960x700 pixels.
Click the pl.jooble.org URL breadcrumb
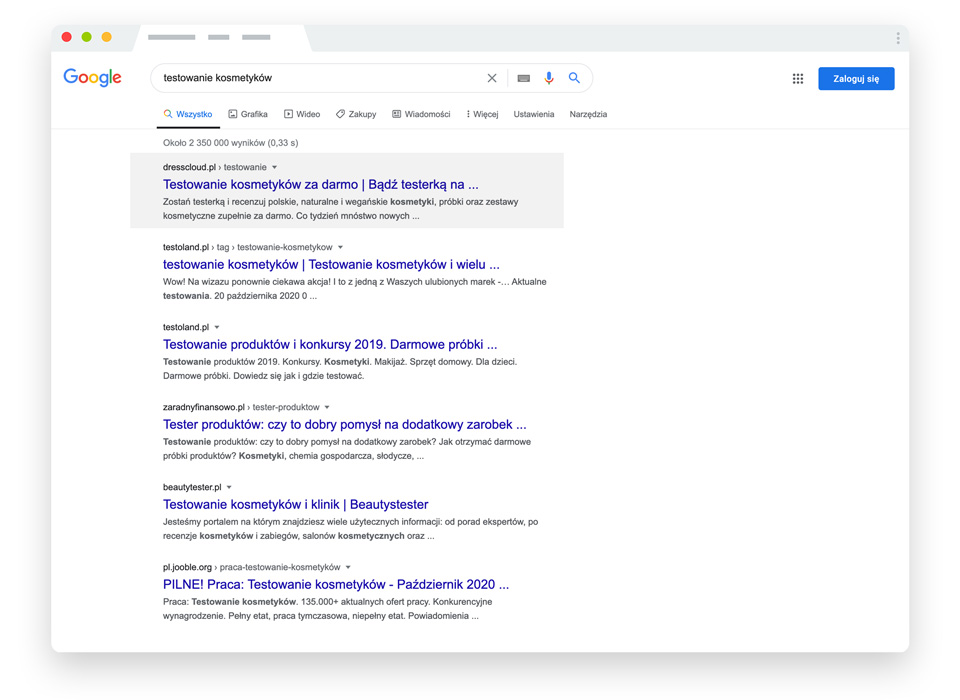[x=252, y=567]
